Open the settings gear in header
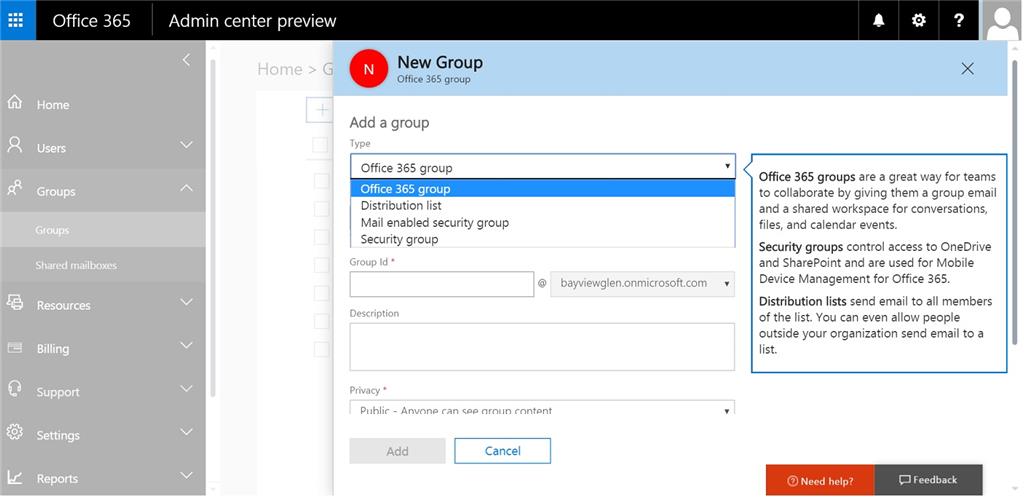Image resolution: width=1024 pixels, height=498 pixels. coord(918,20)
